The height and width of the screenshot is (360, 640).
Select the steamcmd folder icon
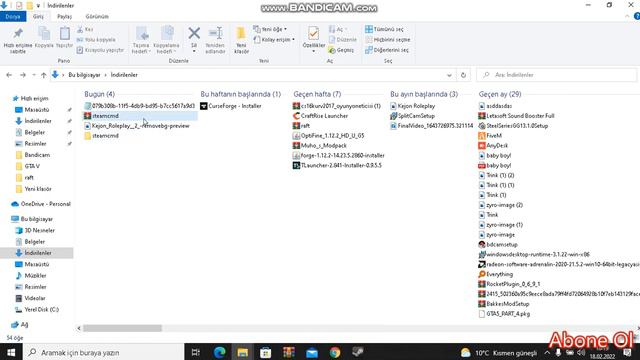[x=87, y=136]
